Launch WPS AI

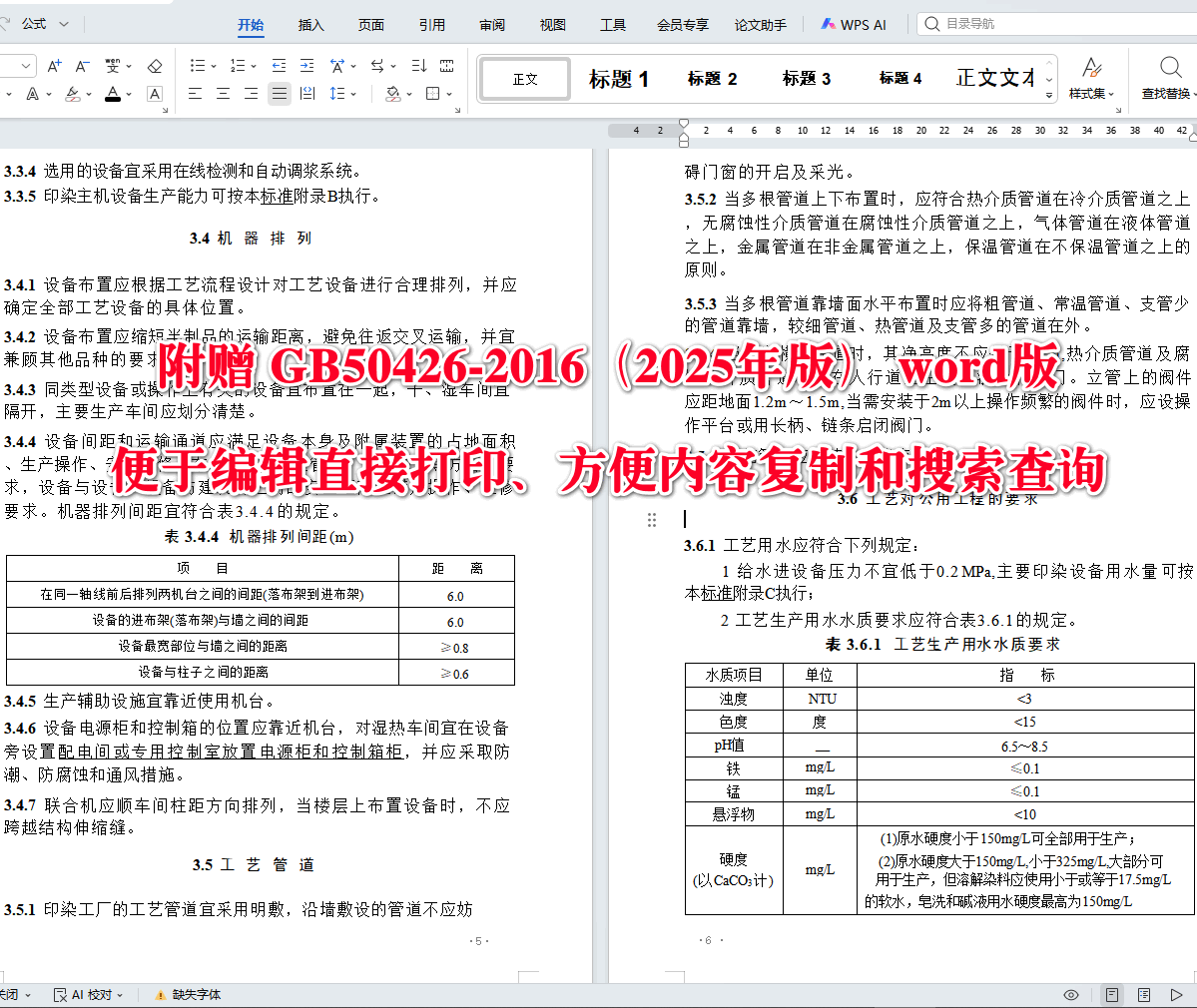click(x=854, y=24)
